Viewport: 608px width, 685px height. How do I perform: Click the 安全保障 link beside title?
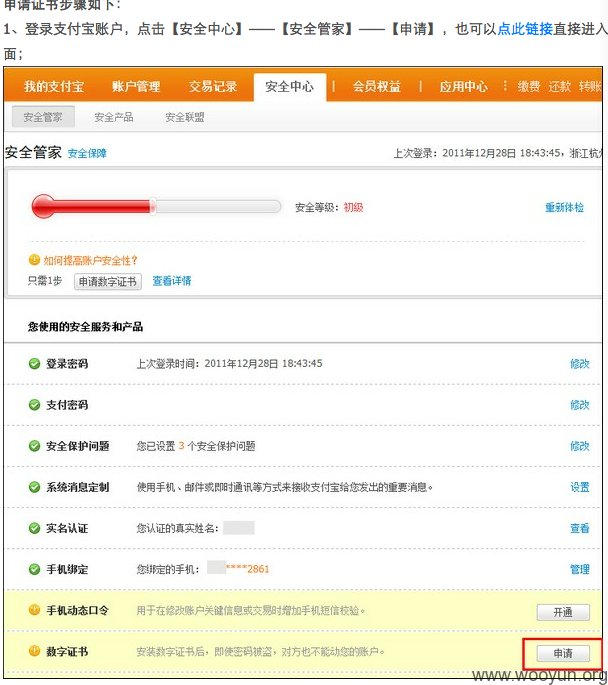[87, 153]
